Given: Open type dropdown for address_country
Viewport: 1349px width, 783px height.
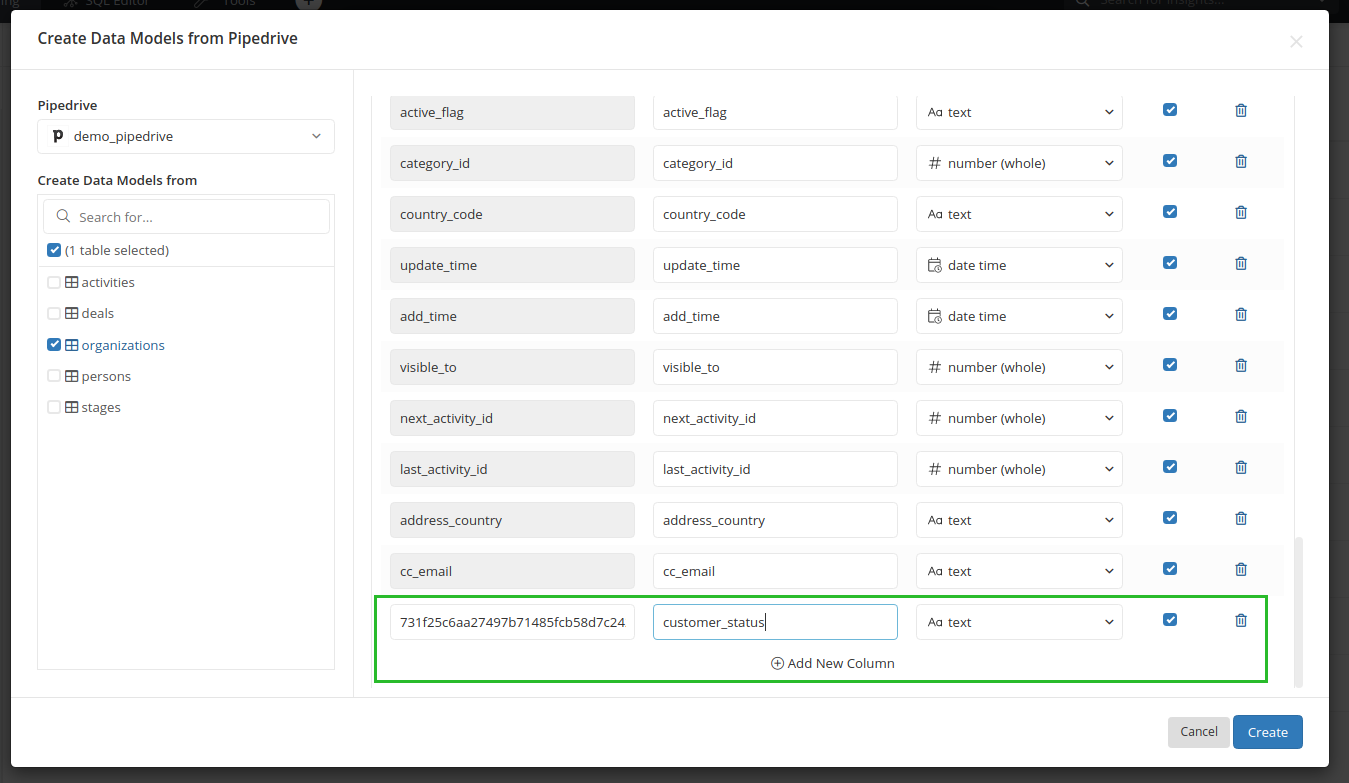Looking at the screenshot, I should (x=1019, y=521).
